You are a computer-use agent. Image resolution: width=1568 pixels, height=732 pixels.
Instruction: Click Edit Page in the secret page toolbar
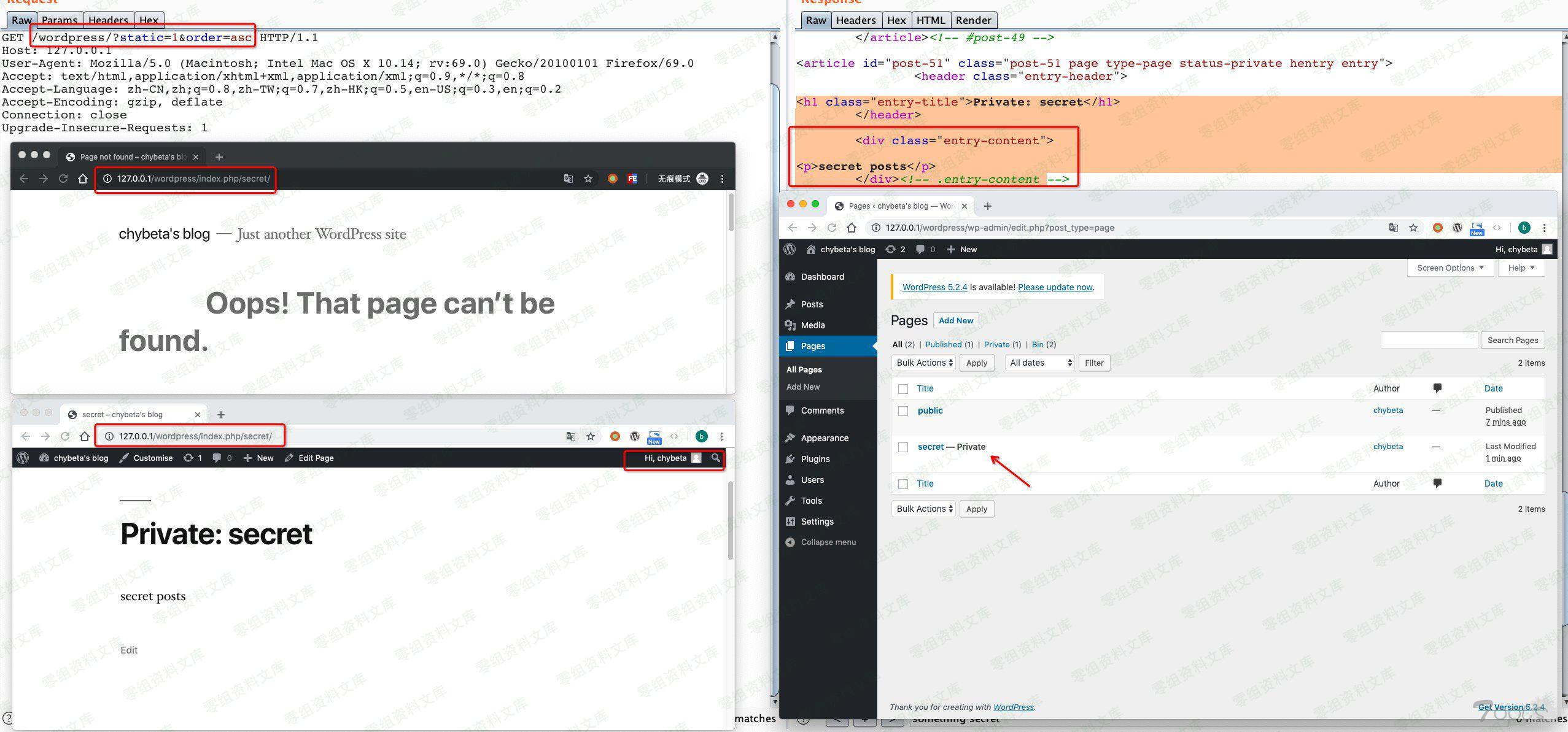click(309, 458)
